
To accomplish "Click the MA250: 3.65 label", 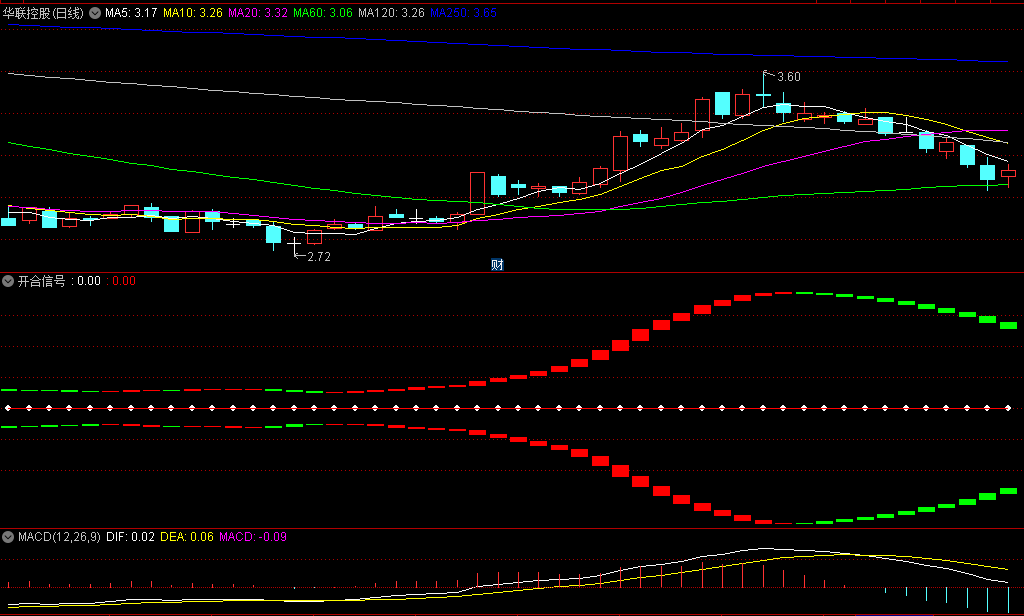I will [463, 12].
